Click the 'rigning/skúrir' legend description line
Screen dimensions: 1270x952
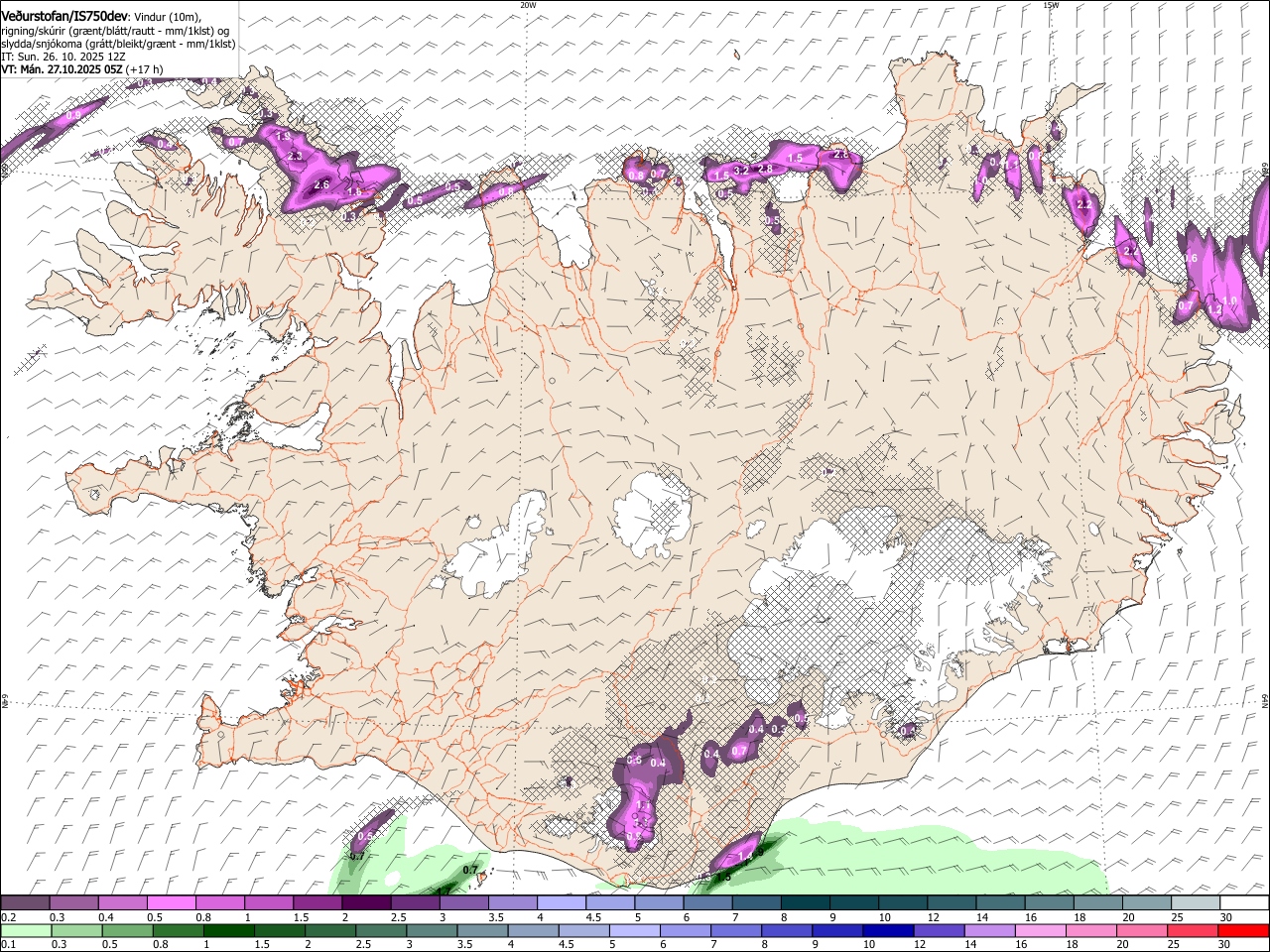pos(117,31)
